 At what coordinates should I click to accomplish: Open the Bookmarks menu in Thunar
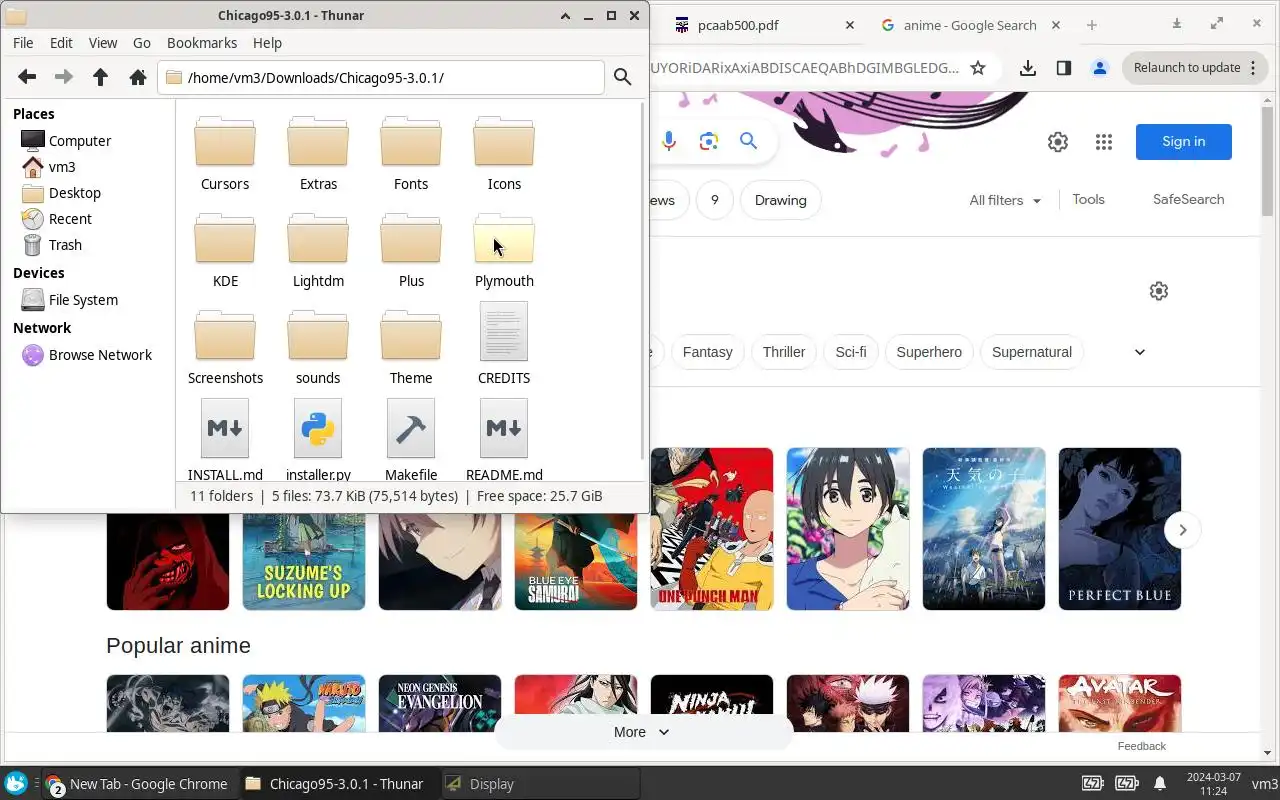click(x=202, y=43)
